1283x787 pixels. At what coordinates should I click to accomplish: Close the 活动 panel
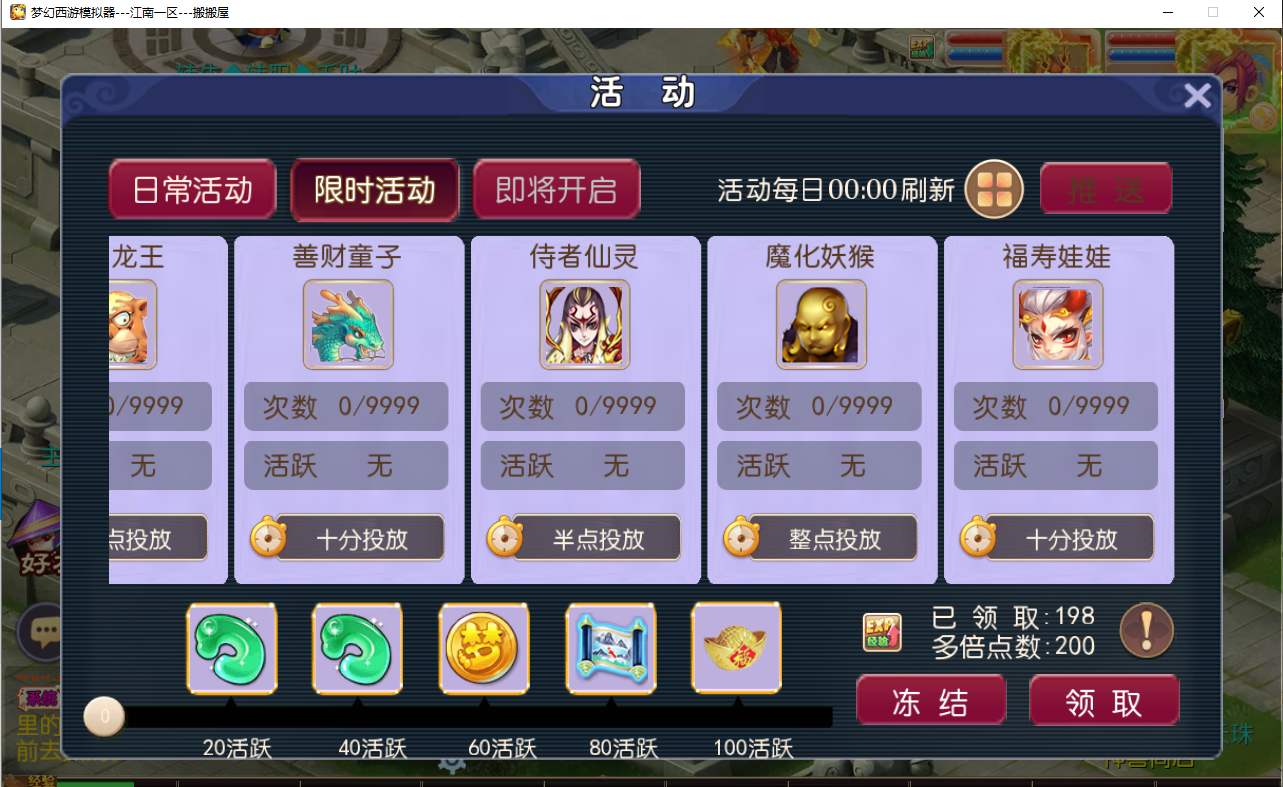coord(1197,96)
